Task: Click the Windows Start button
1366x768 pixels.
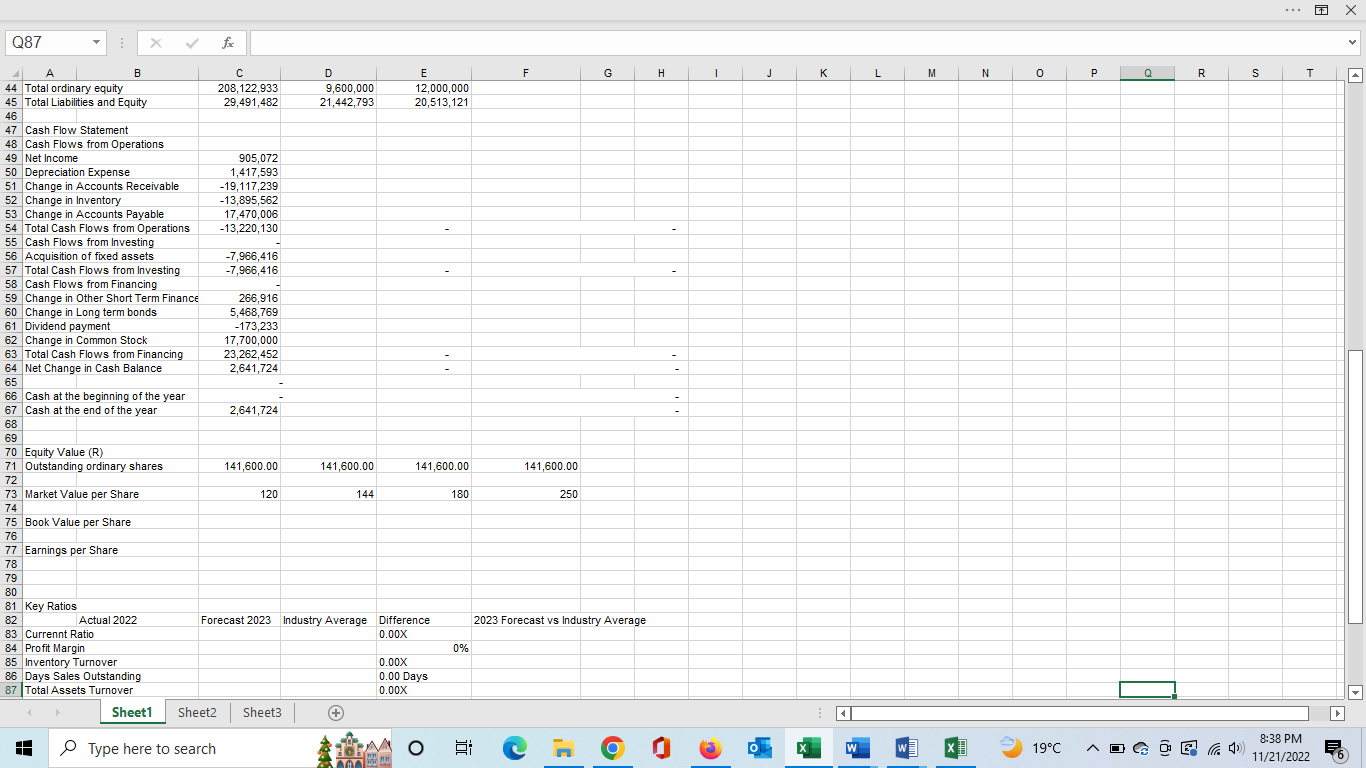Action: (x=22, y=748)
